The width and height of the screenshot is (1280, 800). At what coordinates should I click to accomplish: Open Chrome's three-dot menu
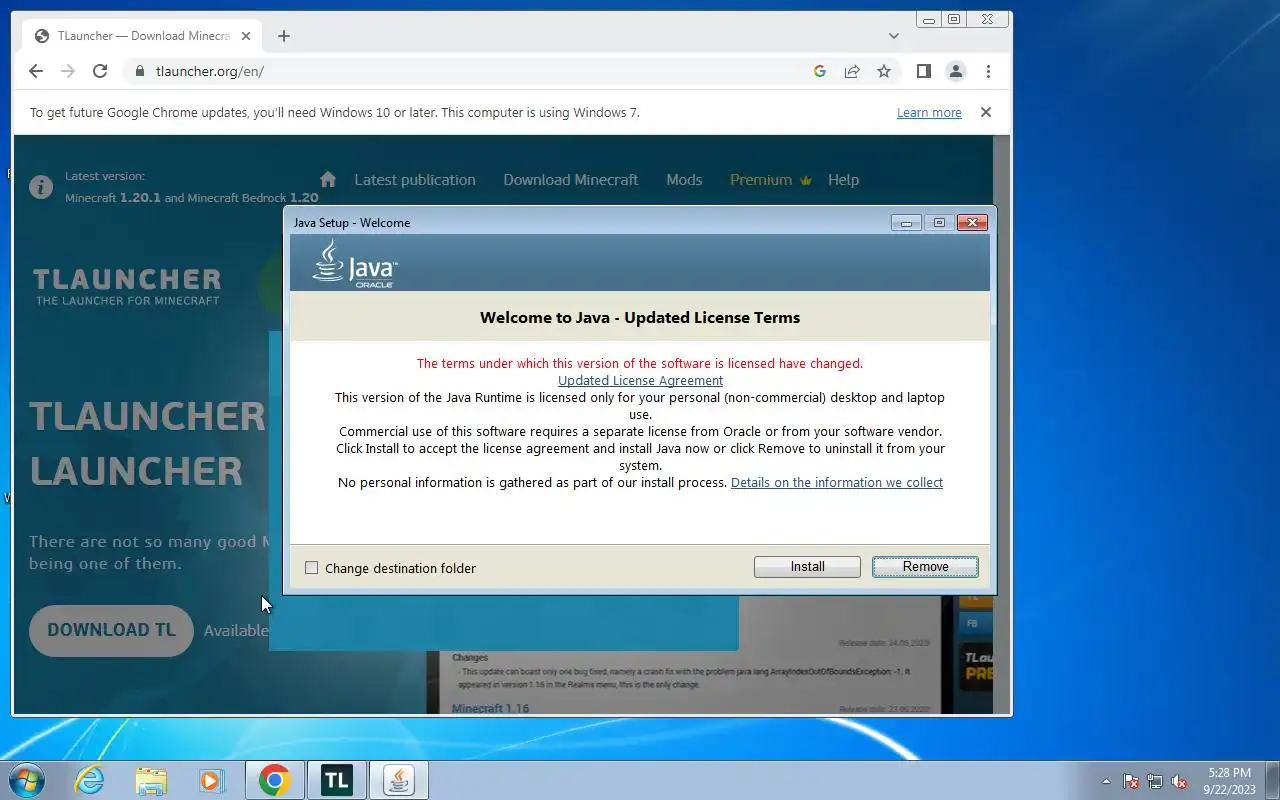(988, 71)
